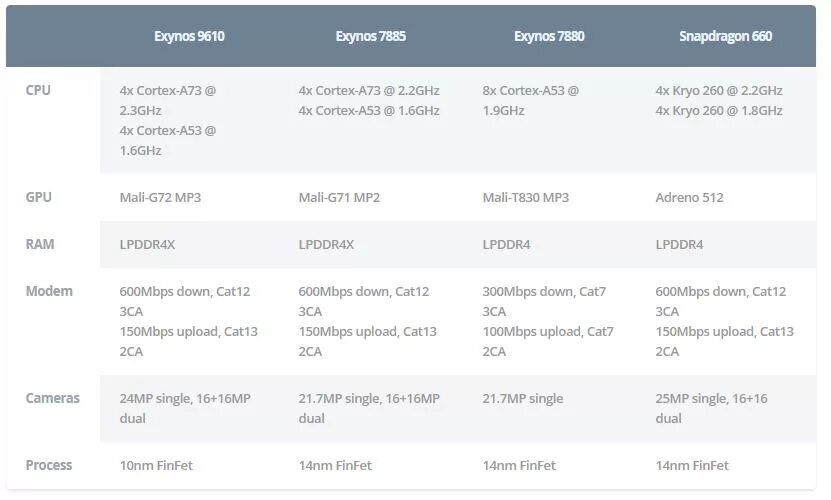Click the Cameras row label

[52, 398]
